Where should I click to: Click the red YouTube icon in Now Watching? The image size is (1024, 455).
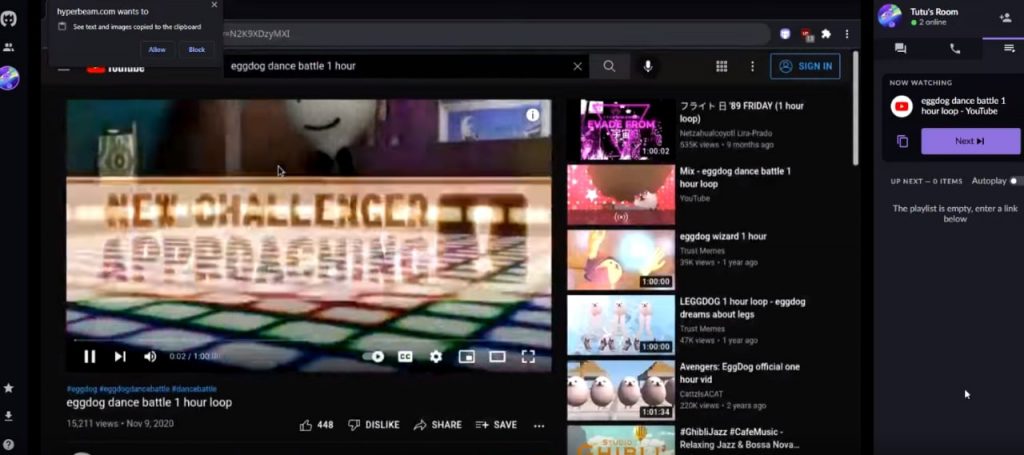(902, 106)
